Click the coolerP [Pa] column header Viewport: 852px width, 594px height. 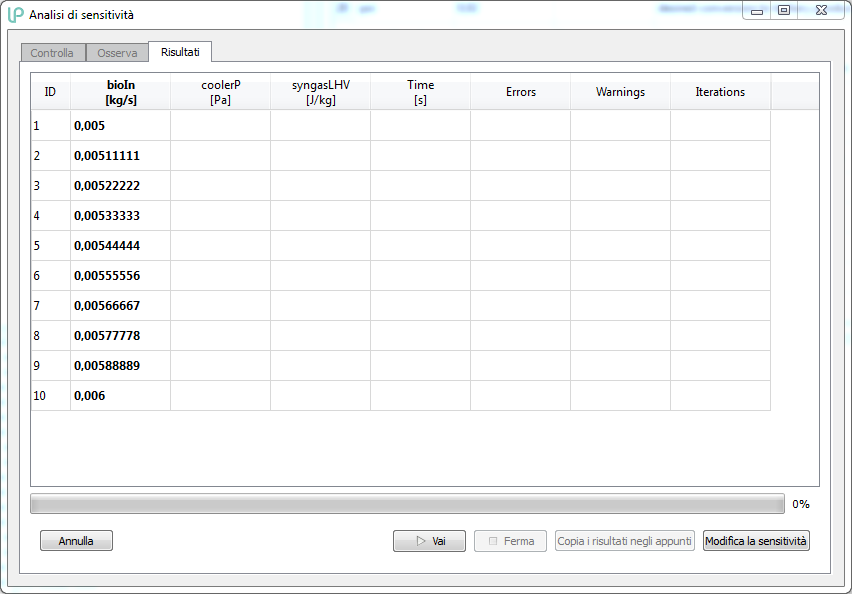point(220,92)
